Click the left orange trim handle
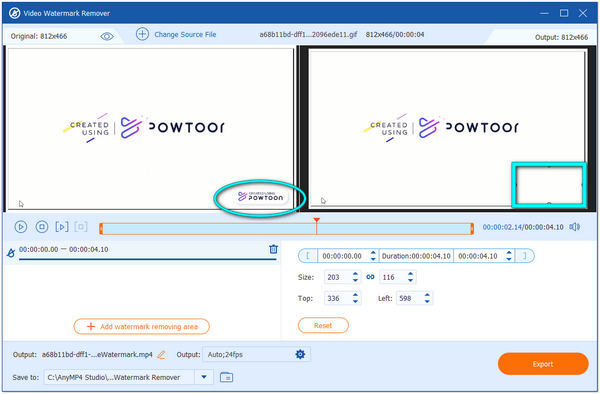 coord(101,229)
